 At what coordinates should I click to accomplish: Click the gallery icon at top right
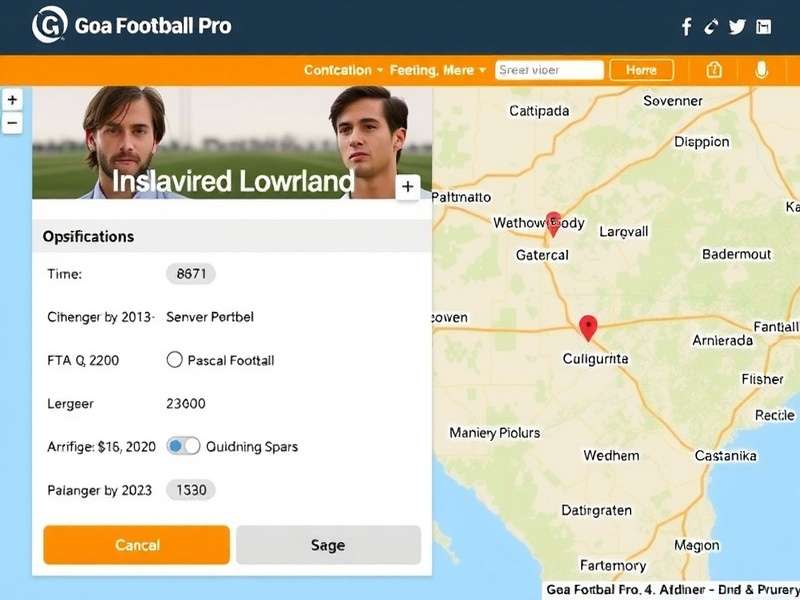click(765, 26)
